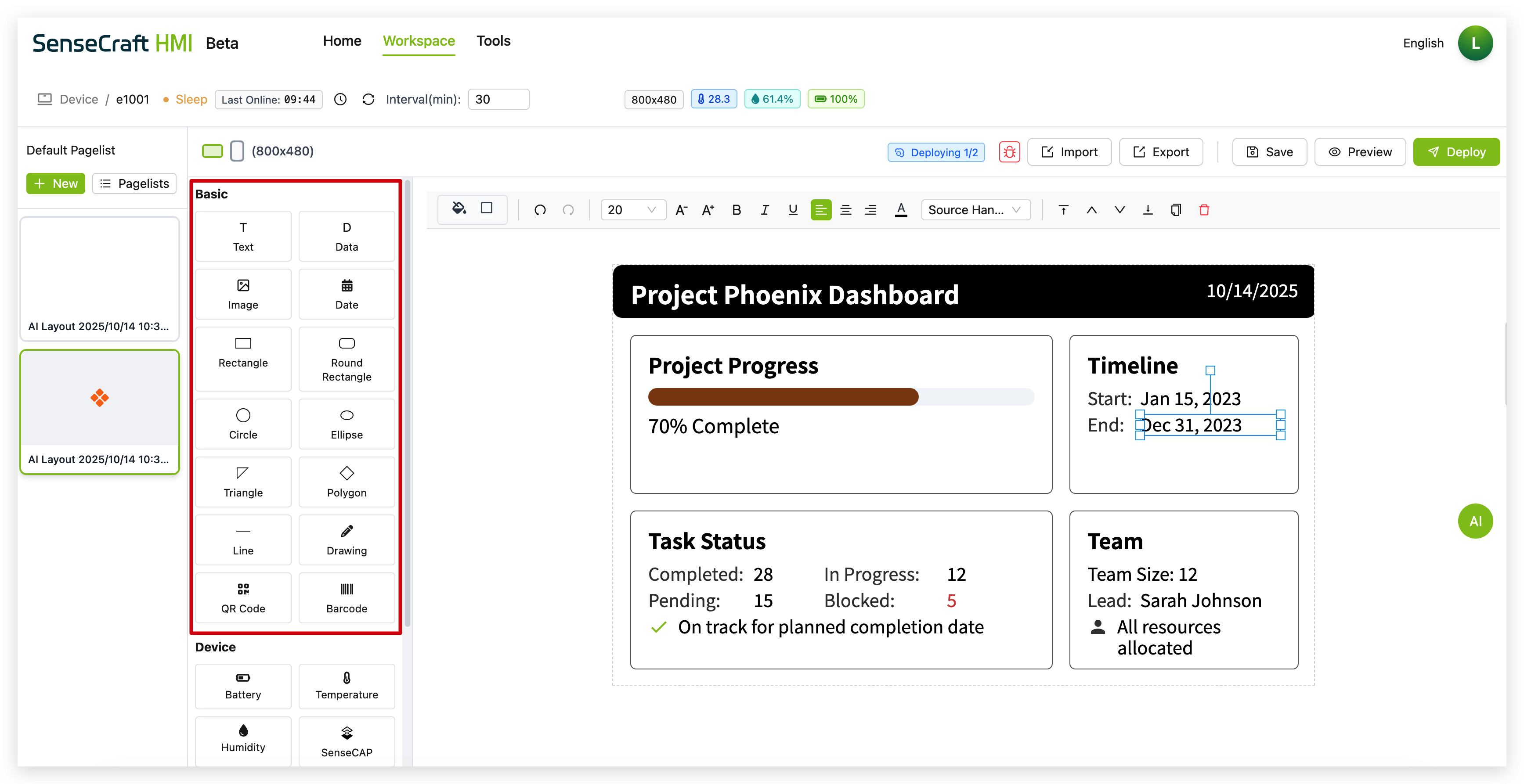Add a QR Code element
Image resolution: width=1524 pixels, height=784 pixels.
coord(242,597)
